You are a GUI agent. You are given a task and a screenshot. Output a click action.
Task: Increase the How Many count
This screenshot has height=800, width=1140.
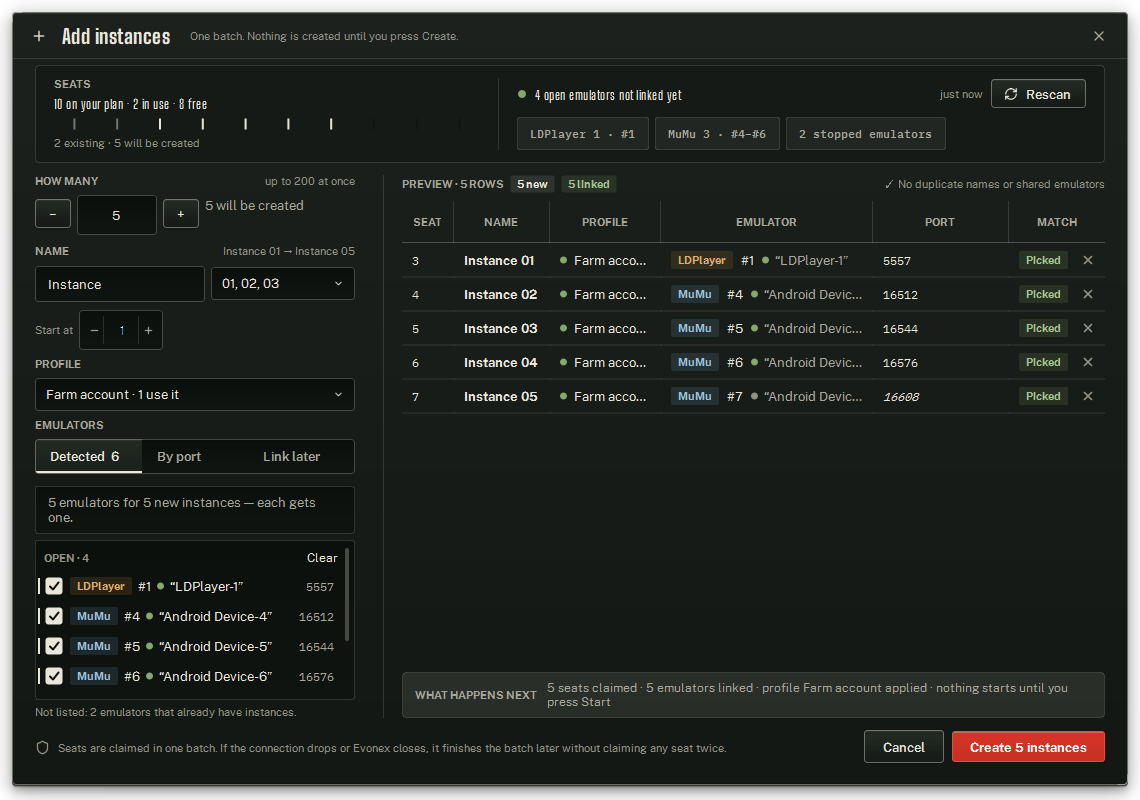pyautogui.click(x=181, y=214)
